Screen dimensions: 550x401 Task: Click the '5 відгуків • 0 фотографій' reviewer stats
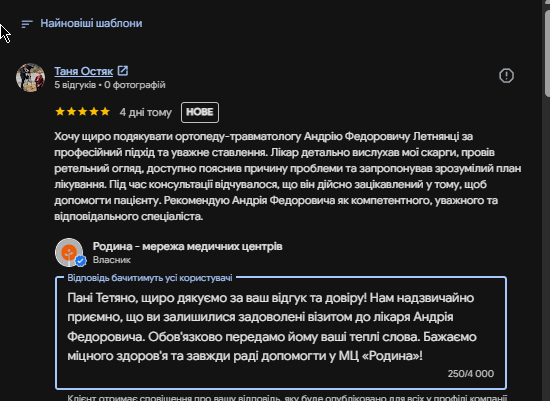tap(110, 85)
